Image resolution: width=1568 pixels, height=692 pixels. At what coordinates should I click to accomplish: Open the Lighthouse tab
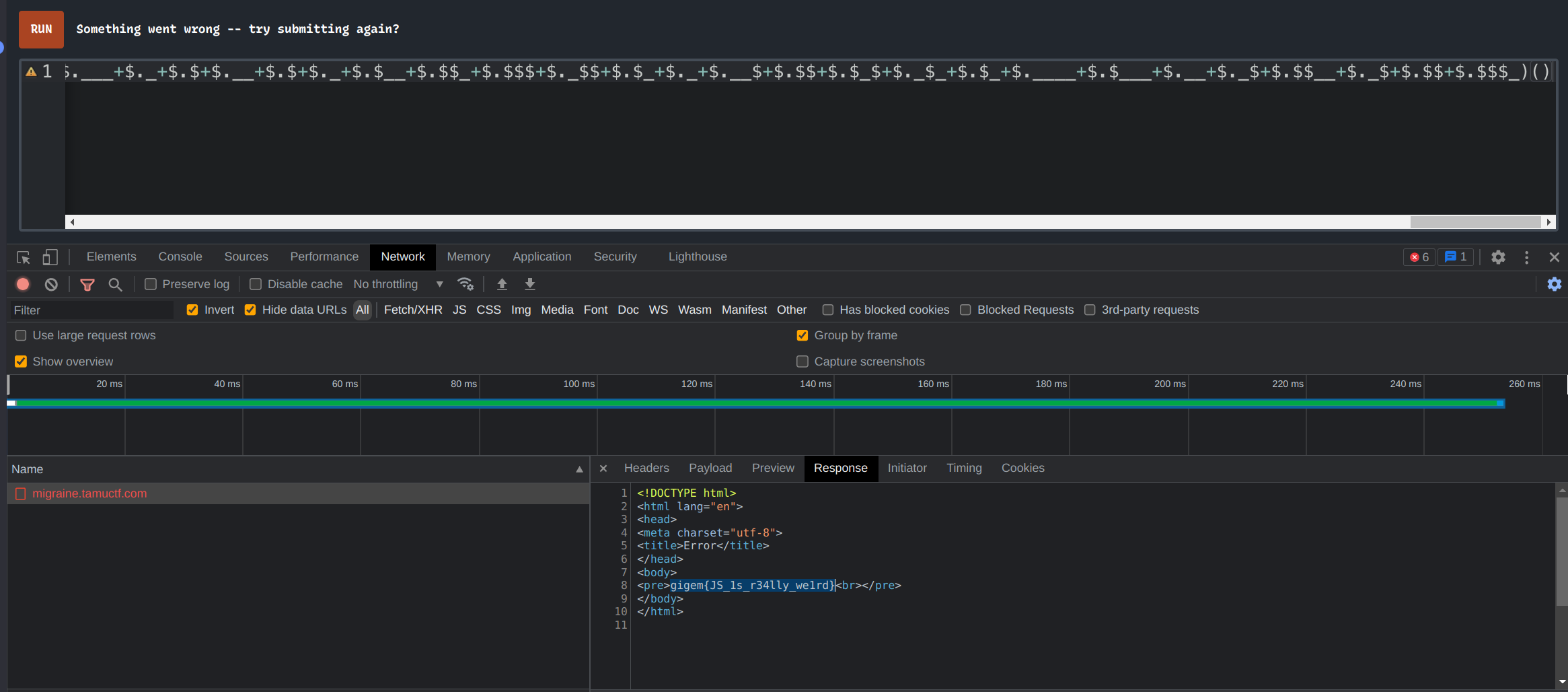click(698, 256)
